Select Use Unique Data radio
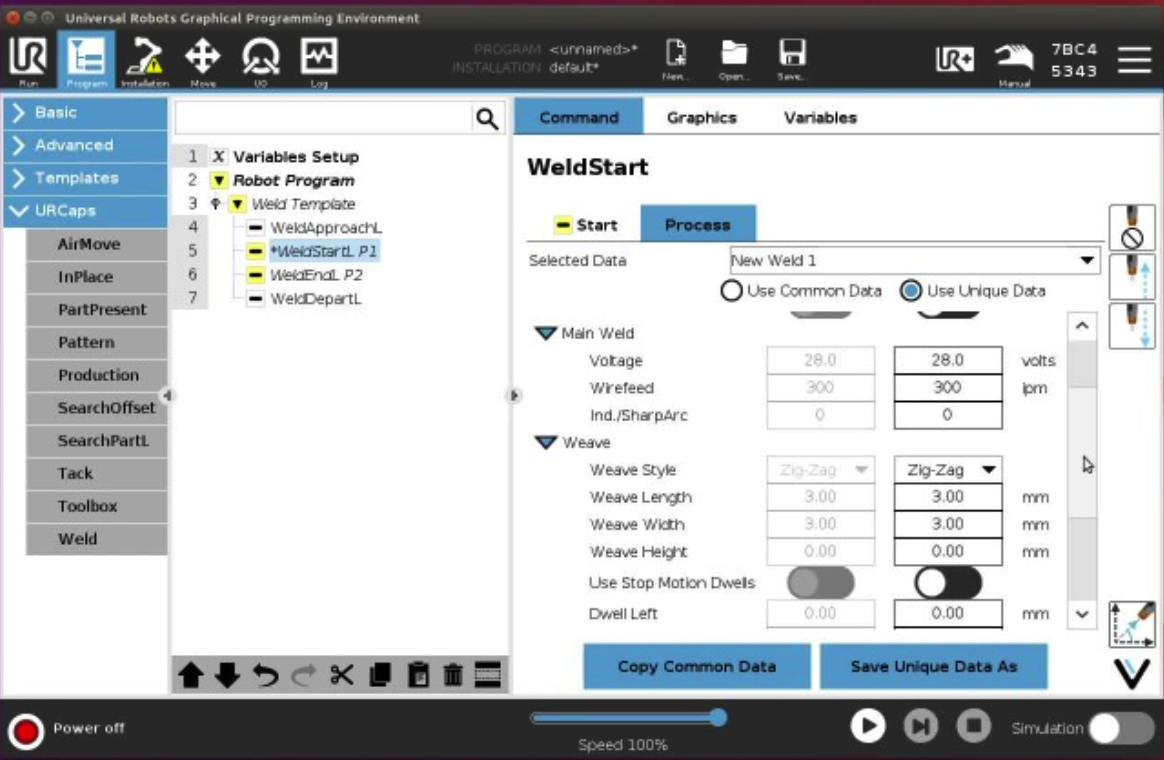Screen dimensions: 1164x760 pyautogui.click(x=911, y=290)
